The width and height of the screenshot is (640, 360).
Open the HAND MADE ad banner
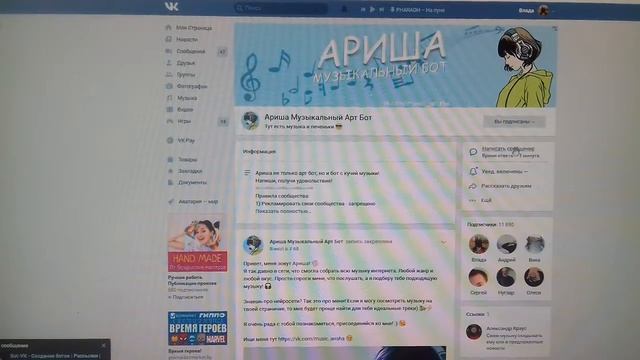(198, 243)
